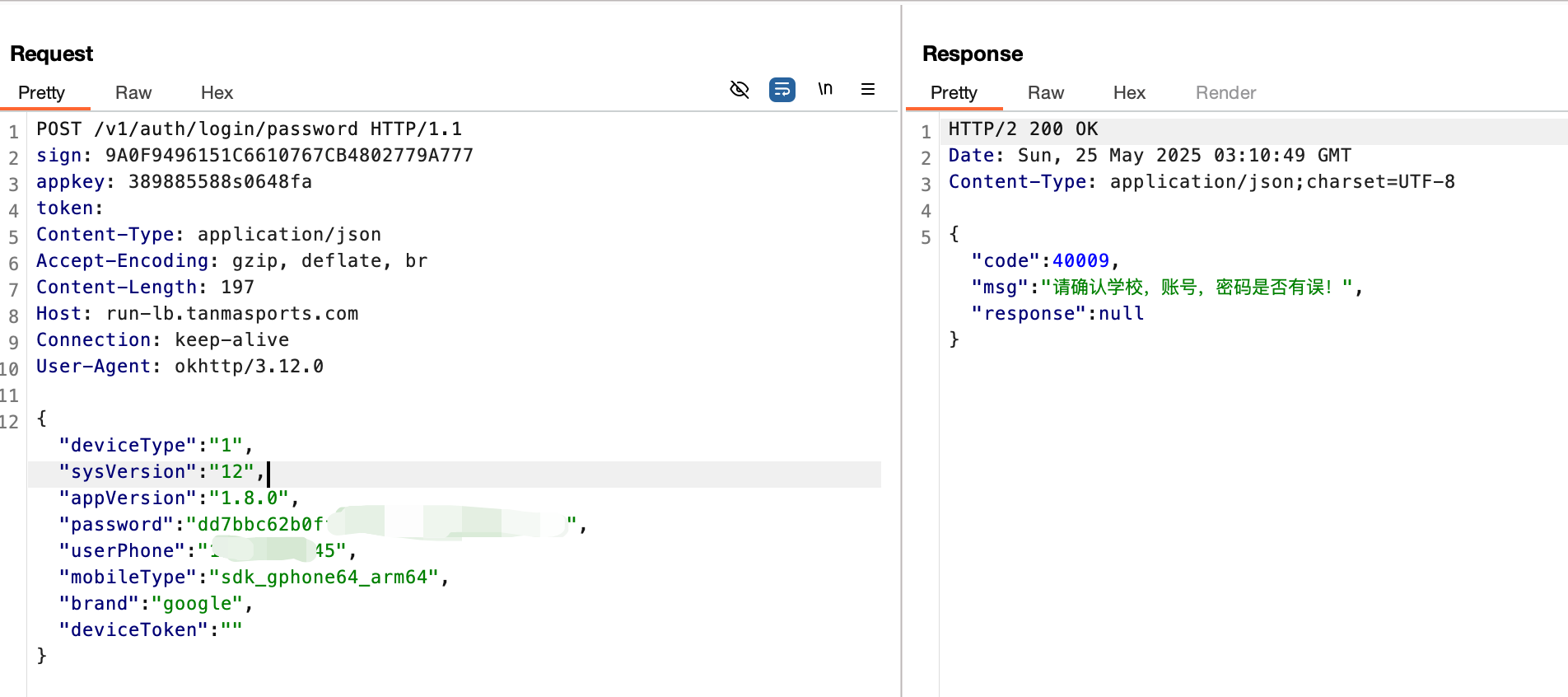This screenshot has height=697, width=1568.
Task: Click the request Content-Type: application/json line
Action: point(208,235)
